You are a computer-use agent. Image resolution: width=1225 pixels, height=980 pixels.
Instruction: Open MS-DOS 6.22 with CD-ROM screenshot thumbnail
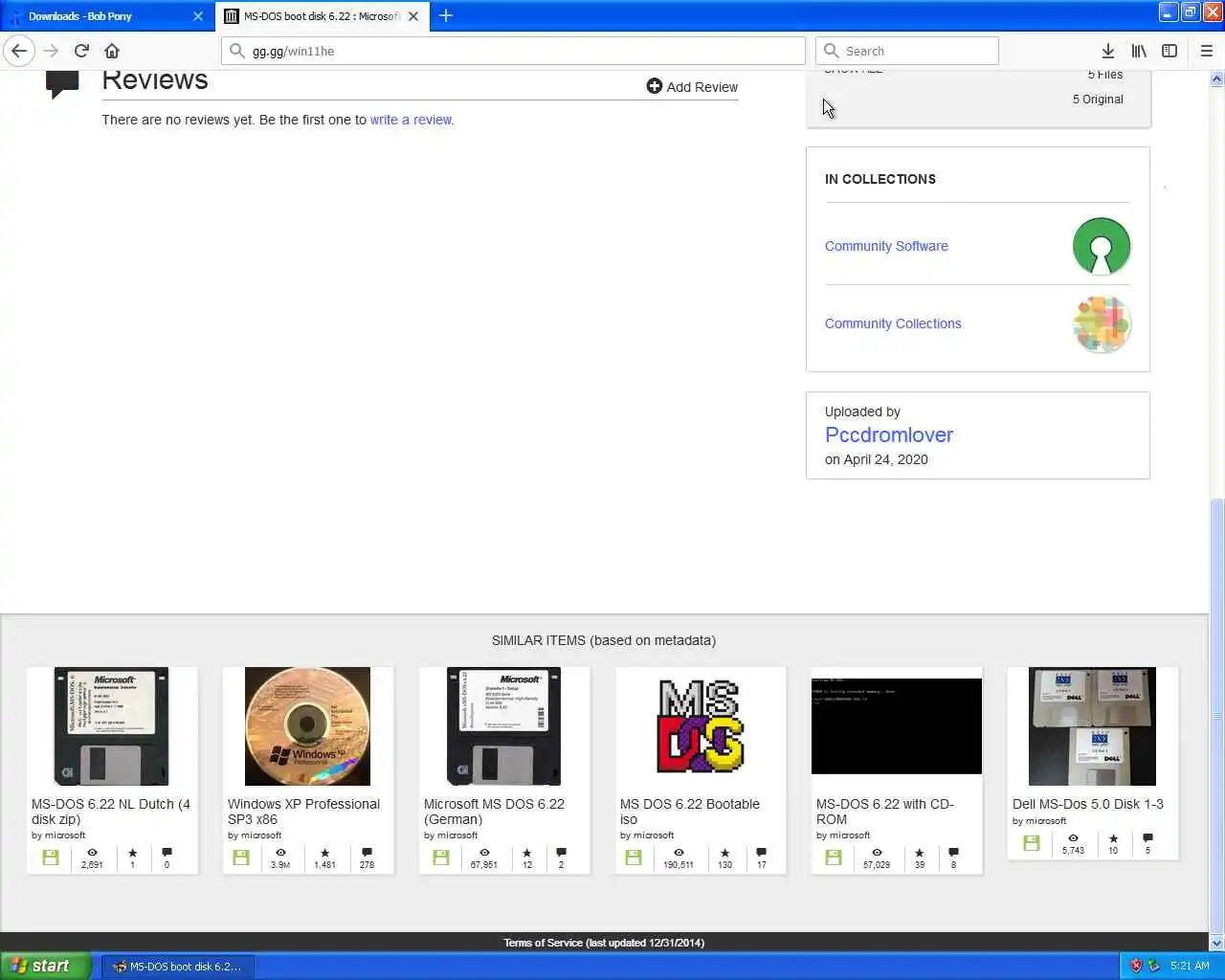tap(897, 726)
